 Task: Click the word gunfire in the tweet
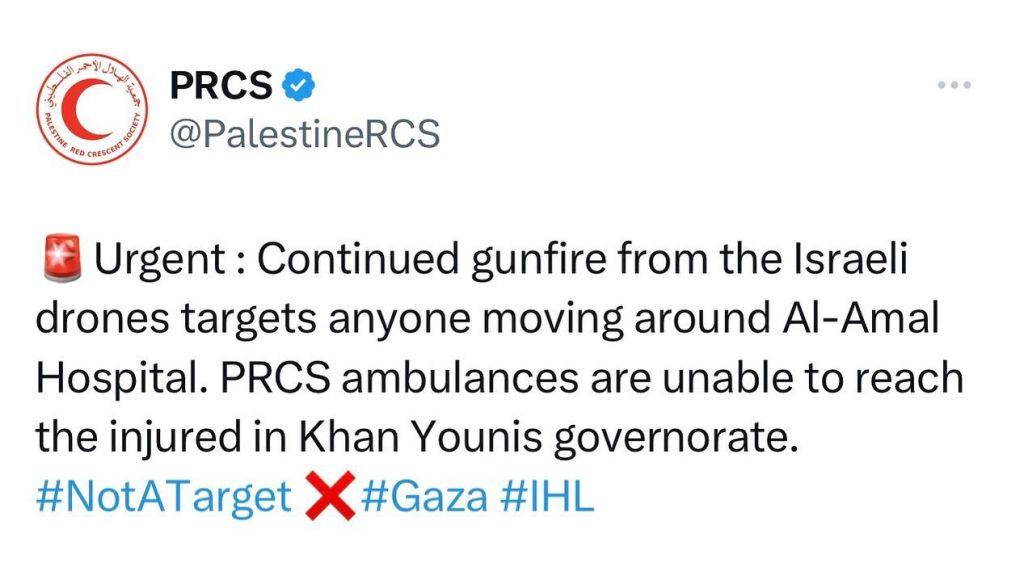tap(539, 260)
